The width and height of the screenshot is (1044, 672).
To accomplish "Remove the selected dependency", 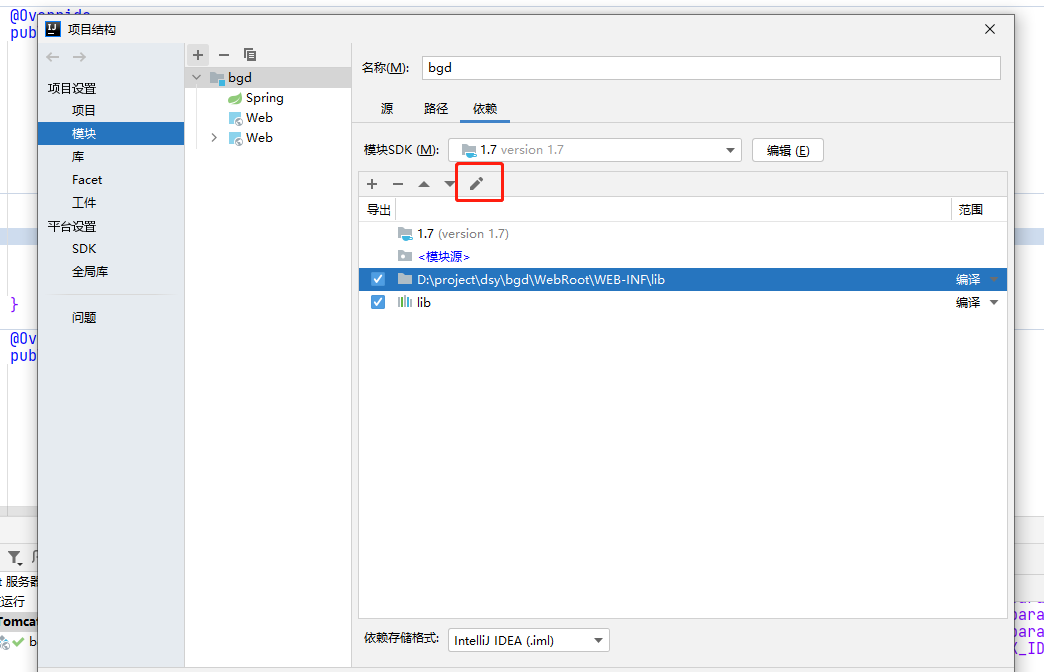I will pos(398,184).
